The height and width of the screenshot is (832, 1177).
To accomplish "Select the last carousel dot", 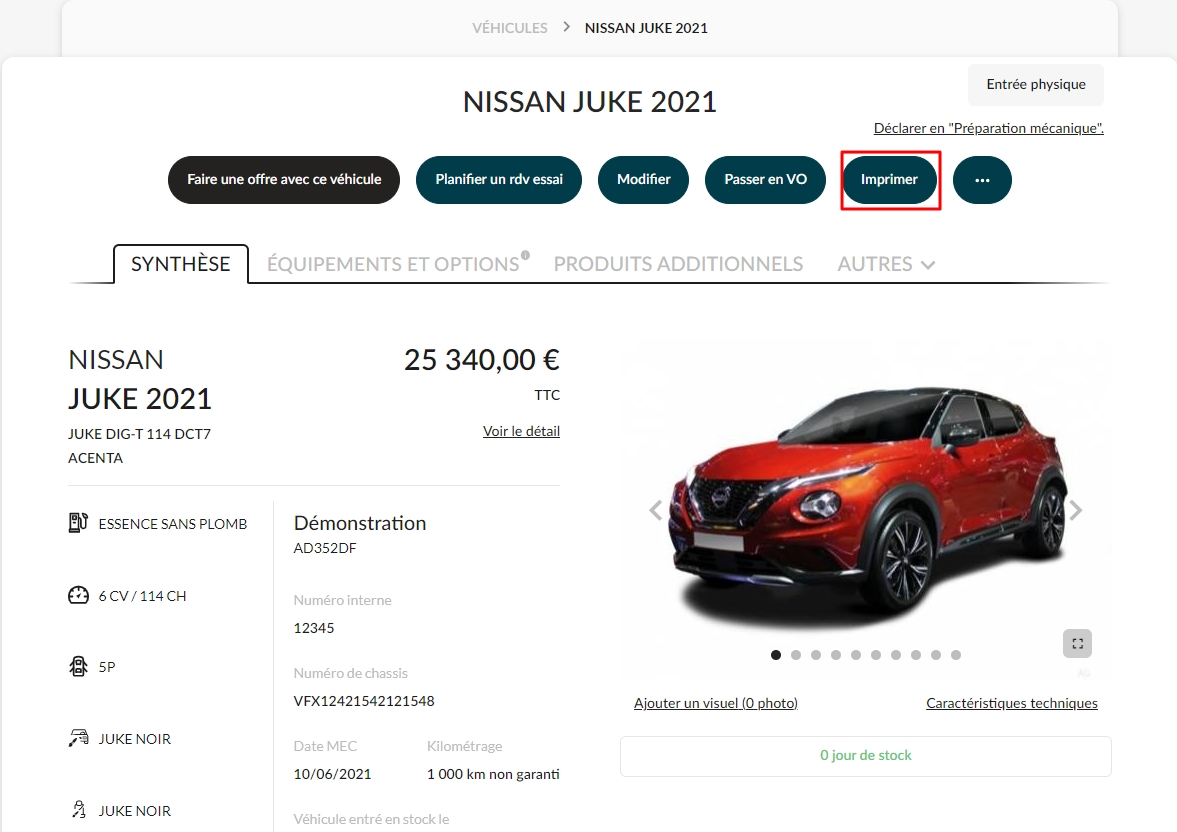I will [x=956, y=655].
